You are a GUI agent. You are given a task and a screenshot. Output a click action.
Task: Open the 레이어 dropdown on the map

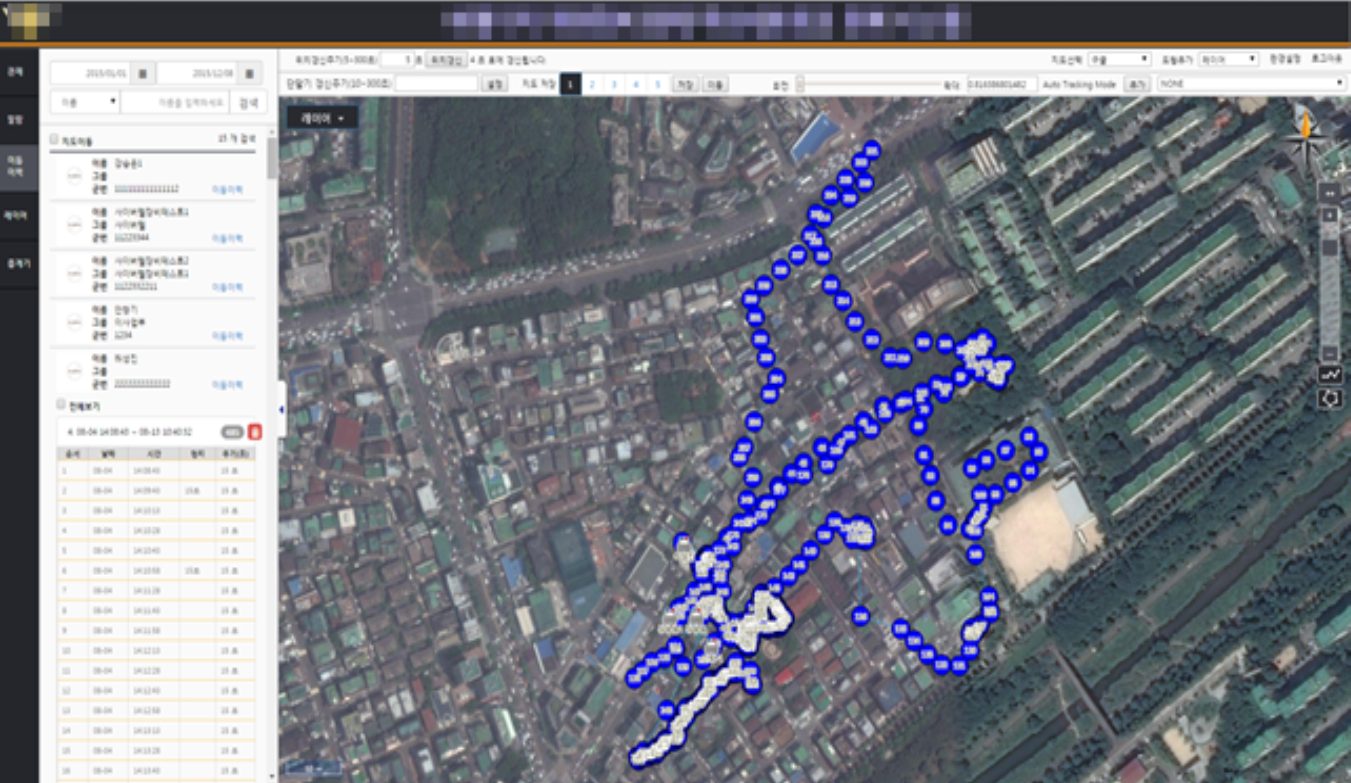pos(322,118)
